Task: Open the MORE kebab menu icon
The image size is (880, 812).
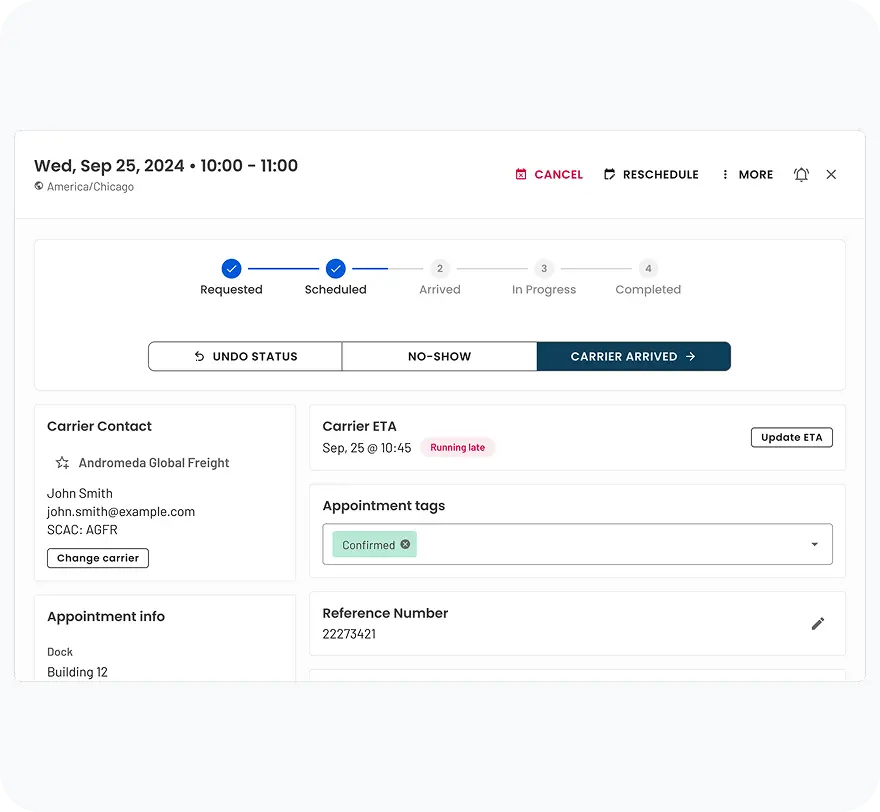Action: pos(725,174)
